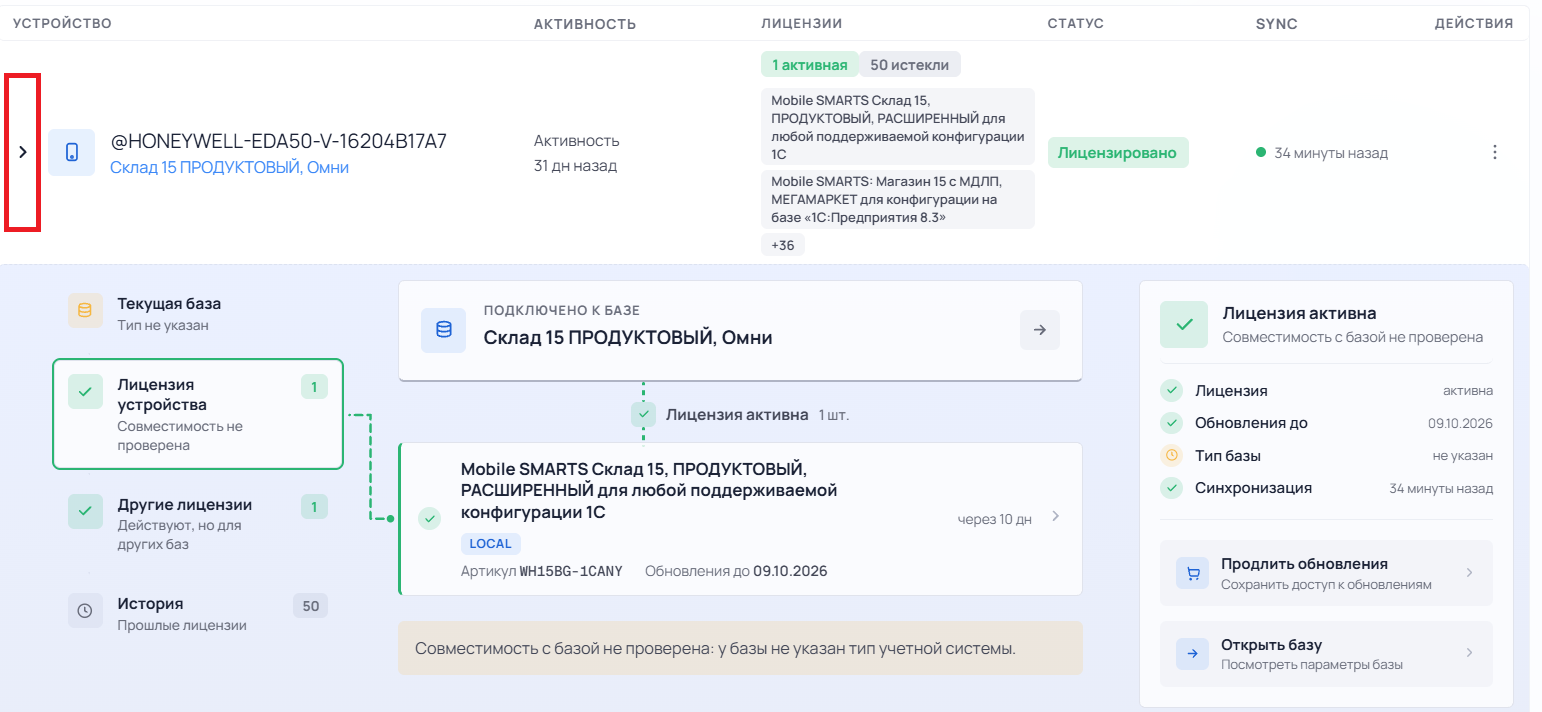Screen dimensions: 1542x712
Task: Click check icon in the Лицензия активна row
Action: (x=1170, y=391)
